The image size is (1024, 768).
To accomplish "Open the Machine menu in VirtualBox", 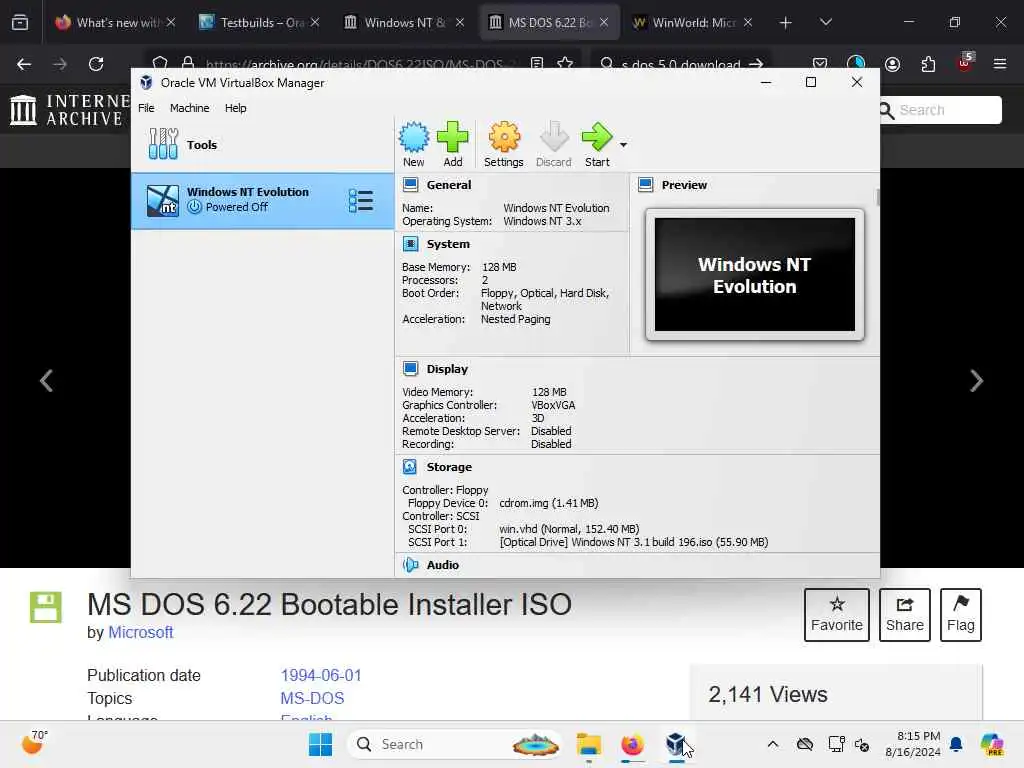I will pos(189,108).
